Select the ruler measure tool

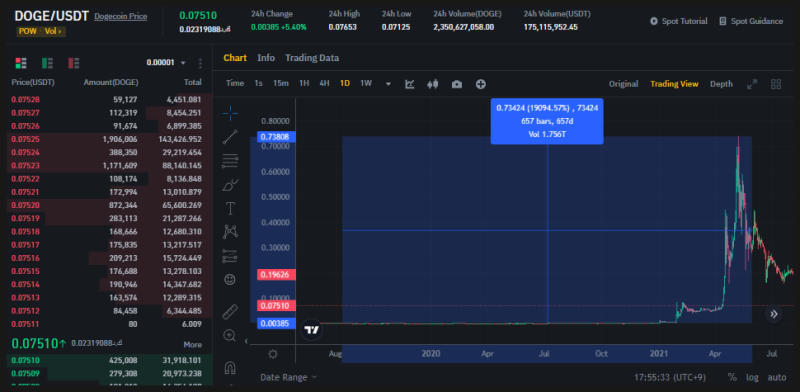(x=230, y=311)
